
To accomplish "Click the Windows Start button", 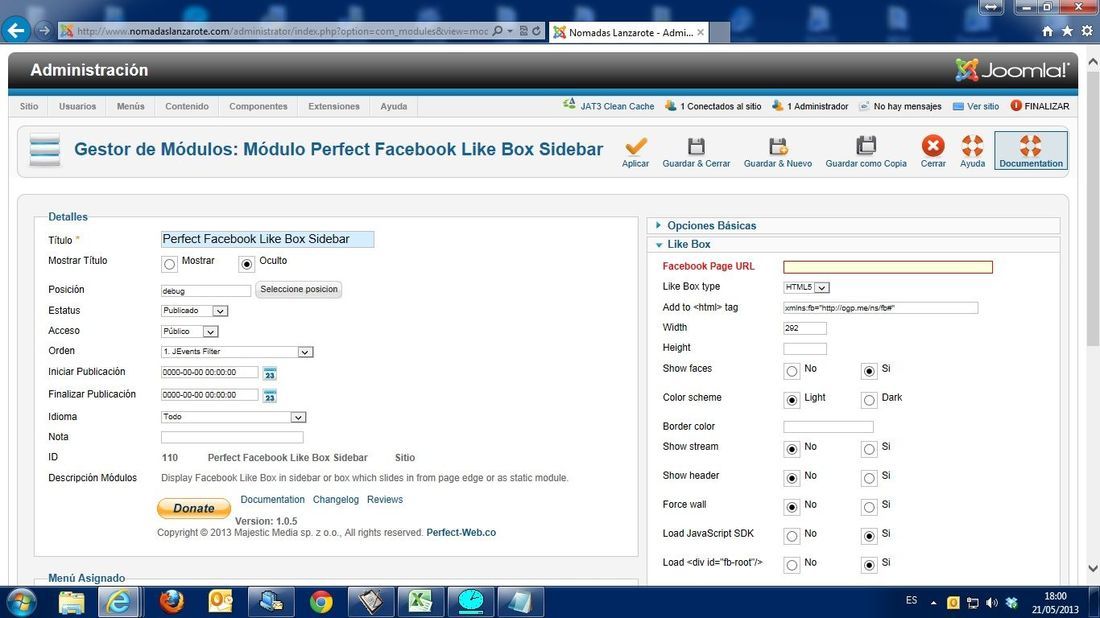I will [21, 602].
